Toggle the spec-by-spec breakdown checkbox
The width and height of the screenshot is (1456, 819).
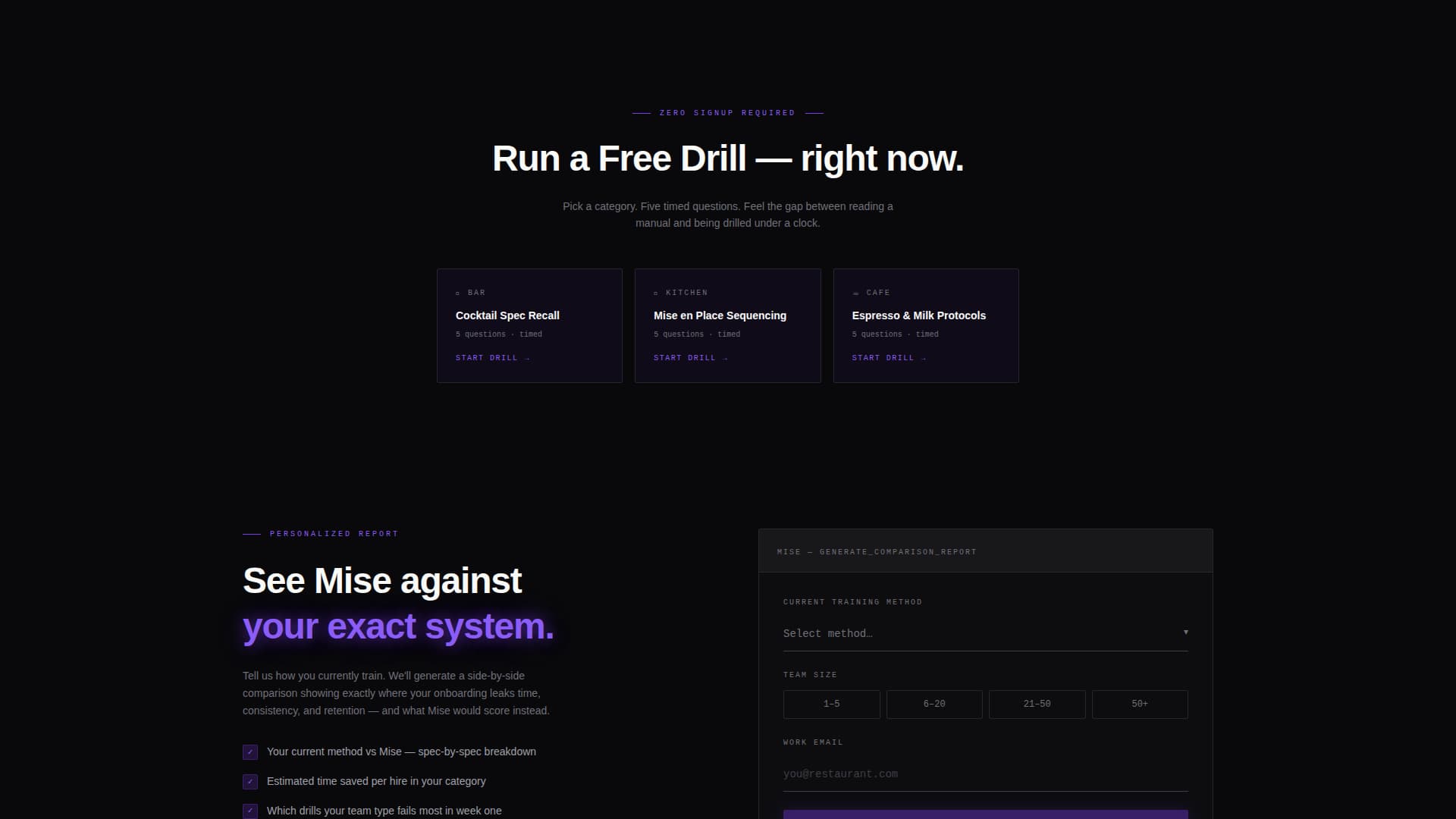(x=250, y=752)
